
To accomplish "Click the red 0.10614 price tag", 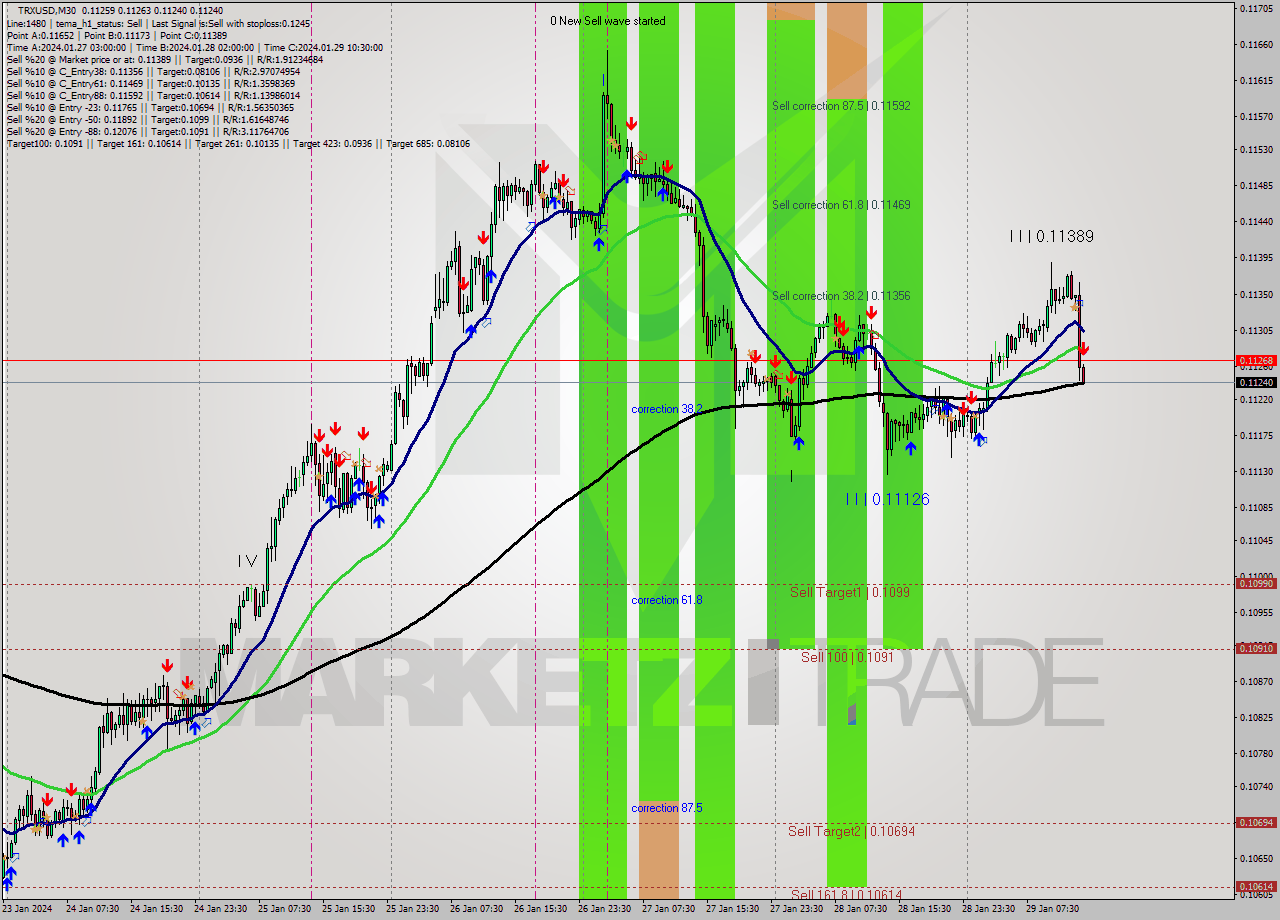I will [1255, 887].
